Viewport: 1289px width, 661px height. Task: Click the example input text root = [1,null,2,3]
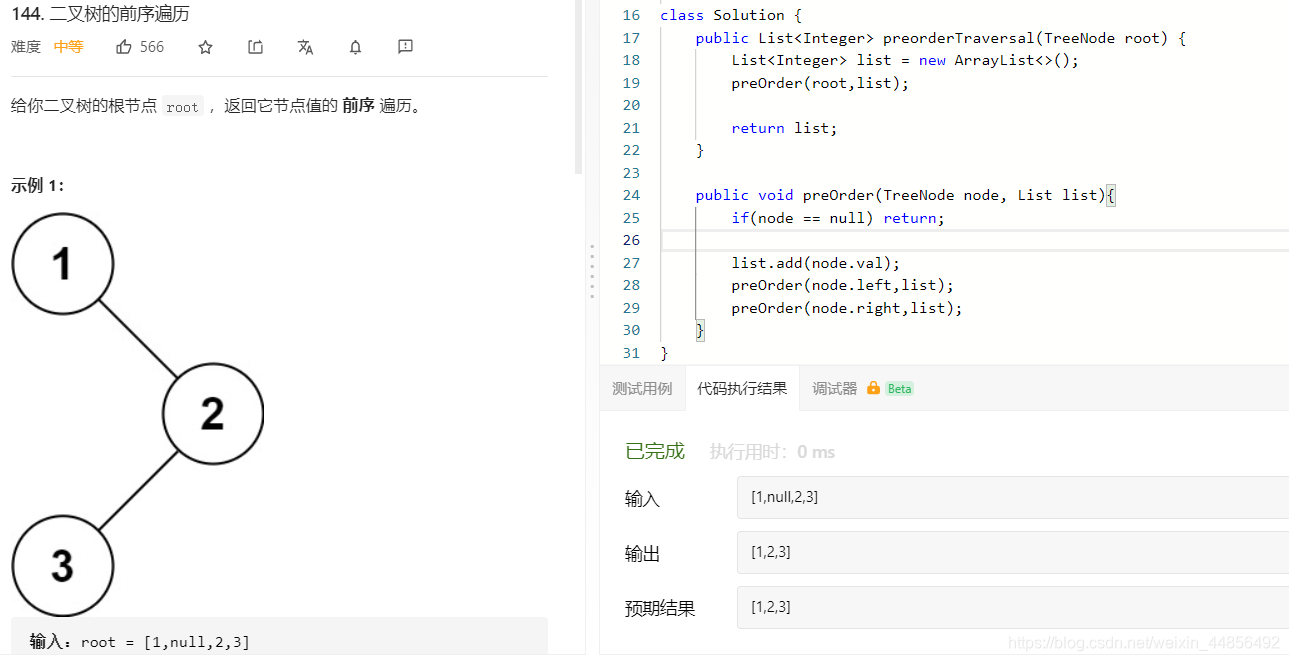tap(165, 642)
